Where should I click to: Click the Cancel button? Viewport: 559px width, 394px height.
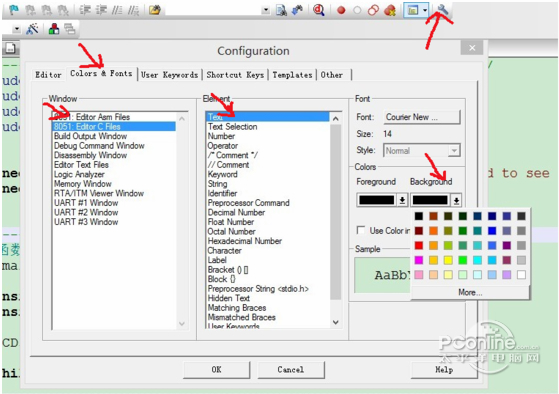[291, 369]
